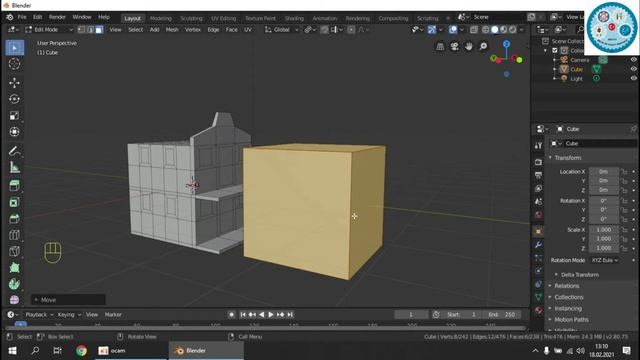Switch orthographic/perspective grid icon
The width and height of the screenshot is (640, 360).
point(440,47)
